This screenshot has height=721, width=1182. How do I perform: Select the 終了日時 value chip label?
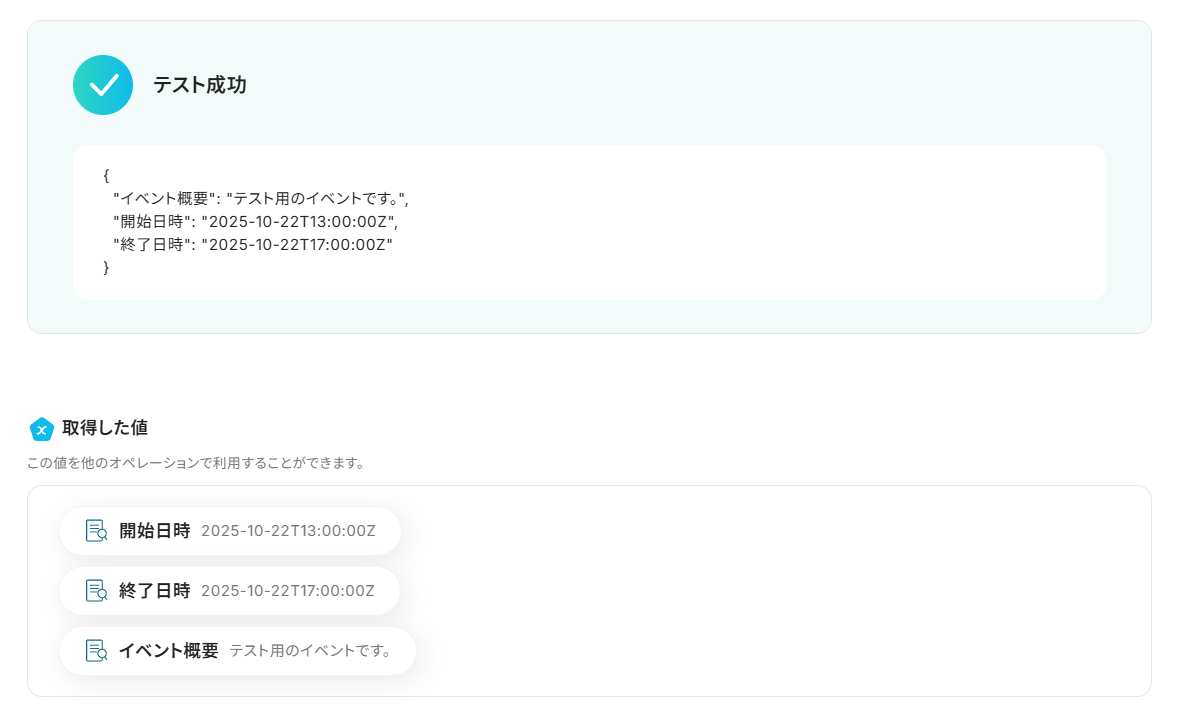tap(154, 591)
